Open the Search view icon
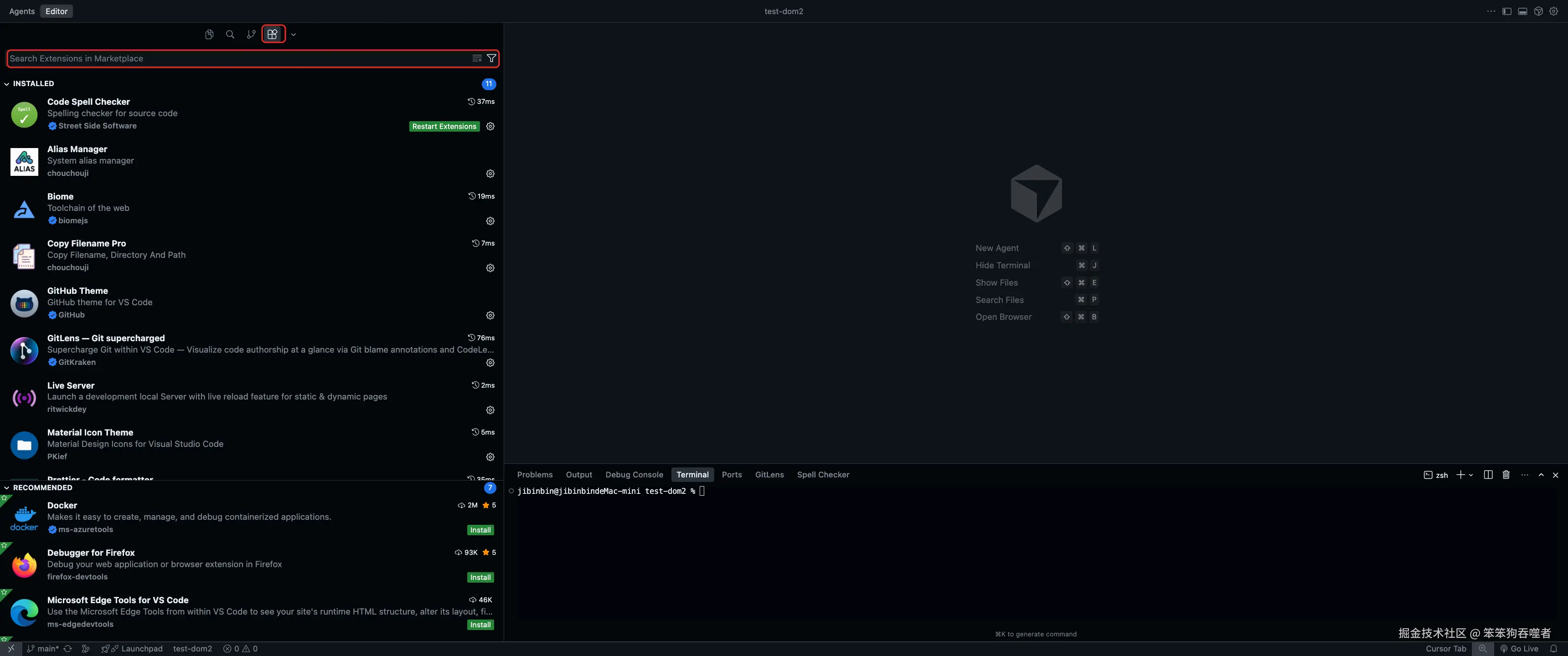The height and width of the screenshot is (656, 1568). pyautogui.click(x=230, y=35)
